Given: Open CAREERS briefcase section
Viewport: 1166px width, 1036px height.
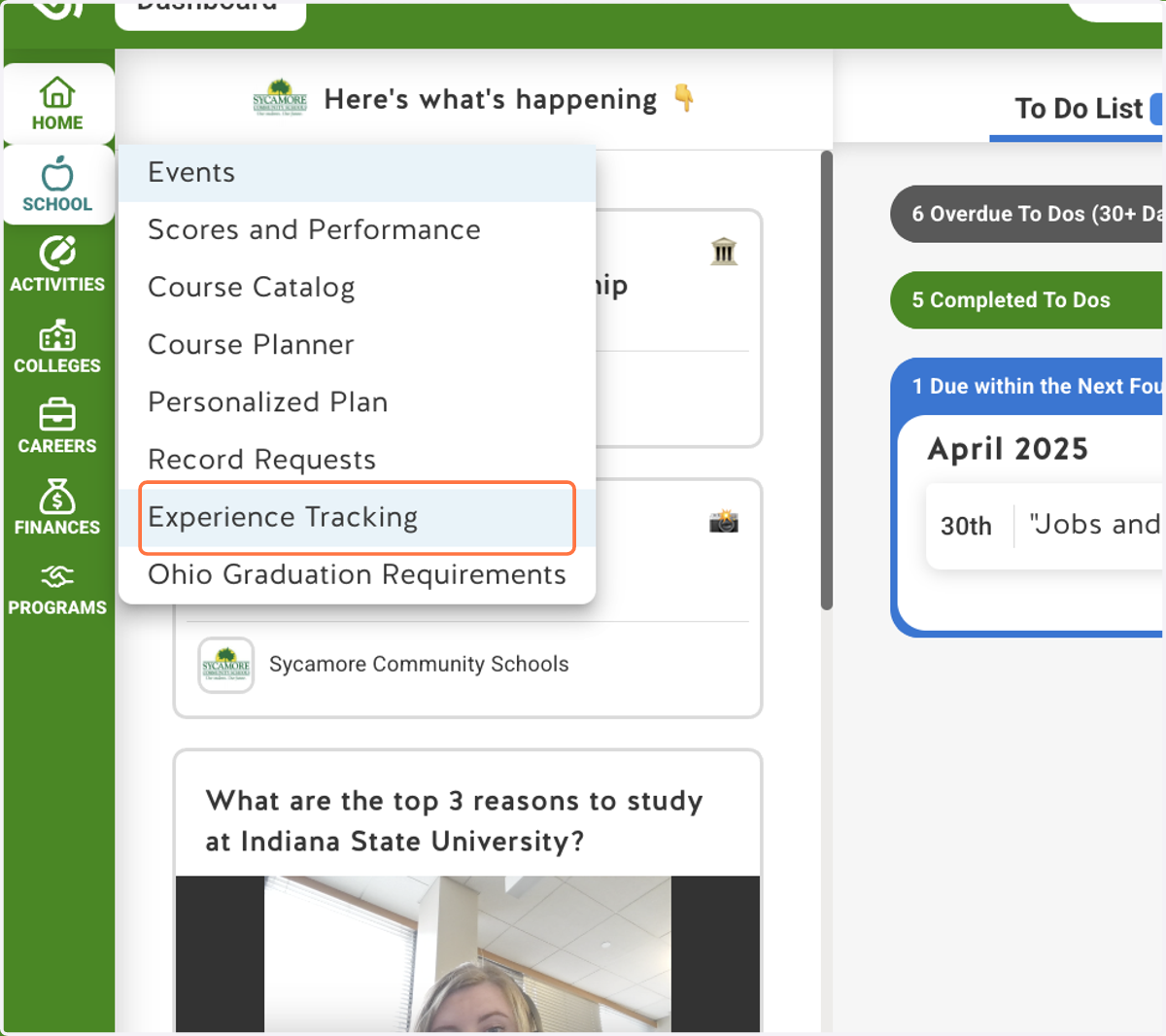Looking at the screenshot, I should 58,427.
